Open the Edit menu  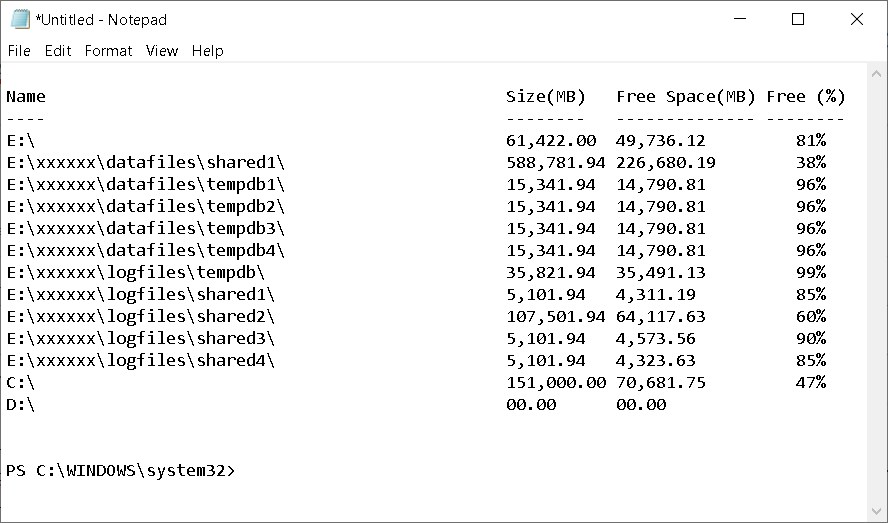[58, 51]
